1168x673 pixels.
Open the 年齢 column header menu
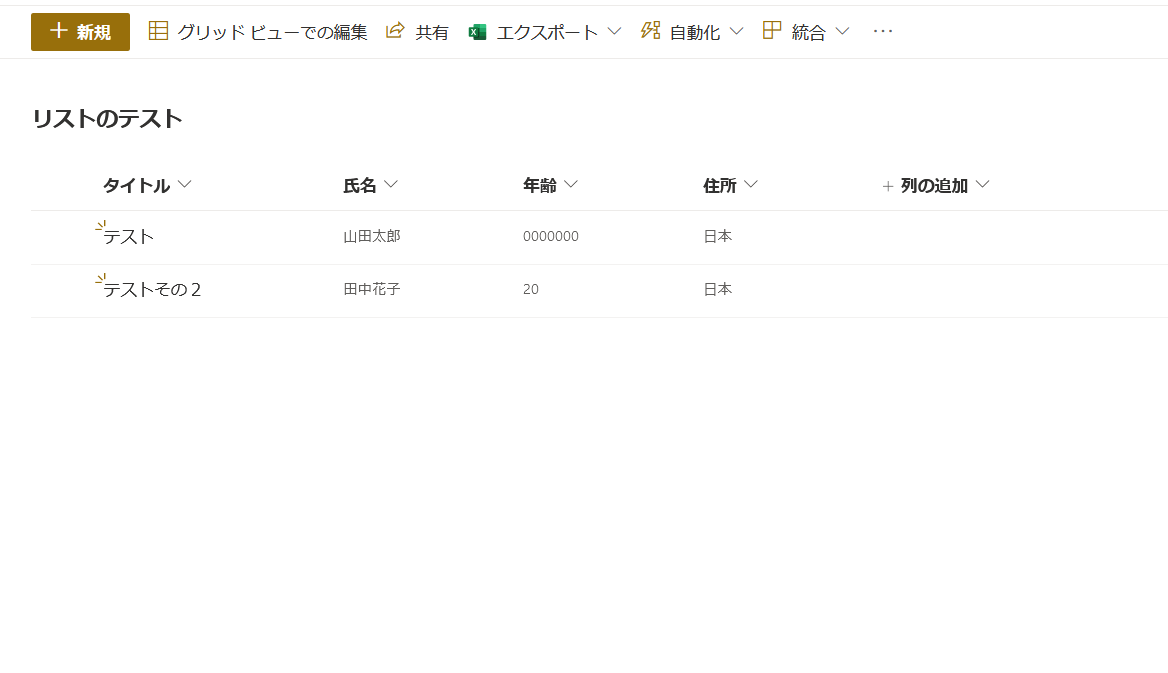(571, 184)
